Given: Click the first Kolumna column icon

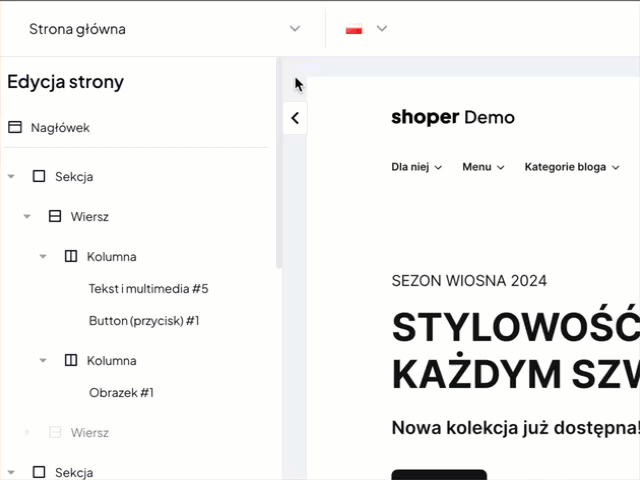Looking at the screenshot, I should pyautogui.click(x=71, y=256).
